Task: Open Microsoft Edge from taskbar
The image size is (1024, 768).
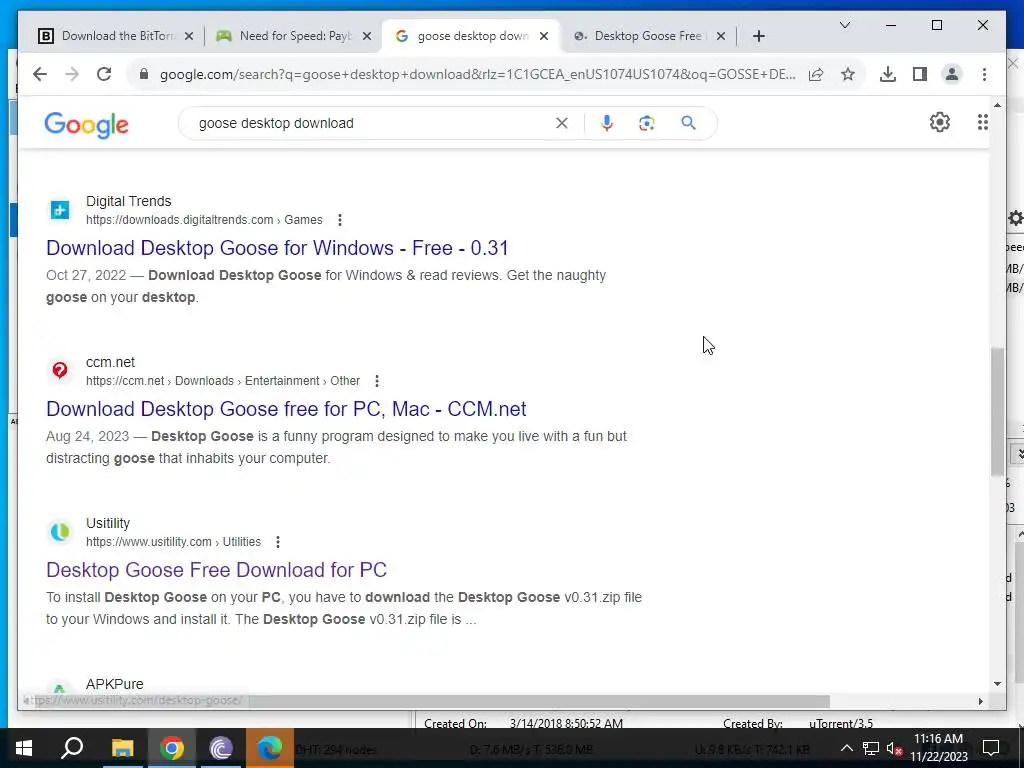Action: (x=270, y=748)
